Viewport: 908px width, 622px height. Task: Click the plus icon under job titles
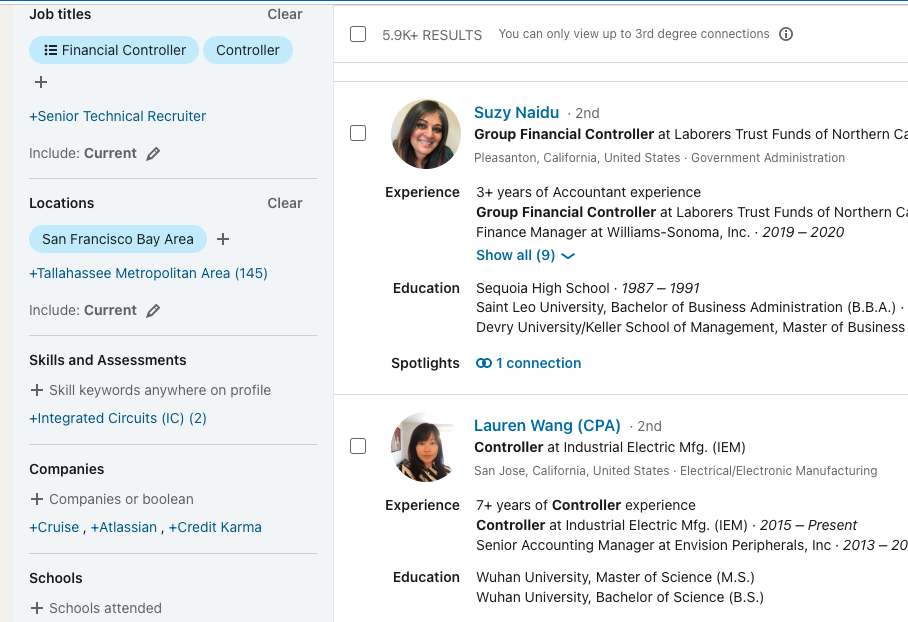point(41,82)
